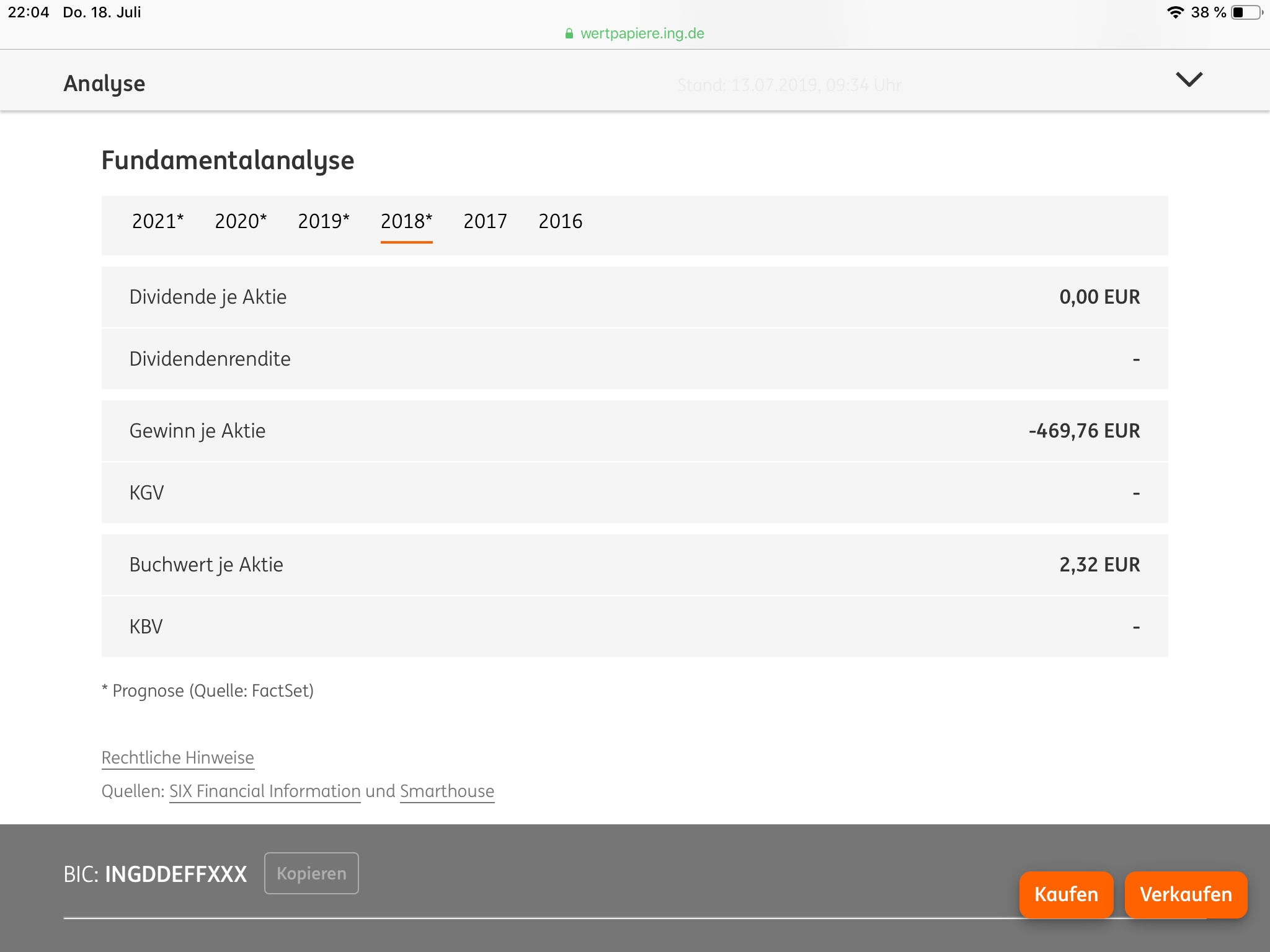View fundamentals for year 2017

485,221
